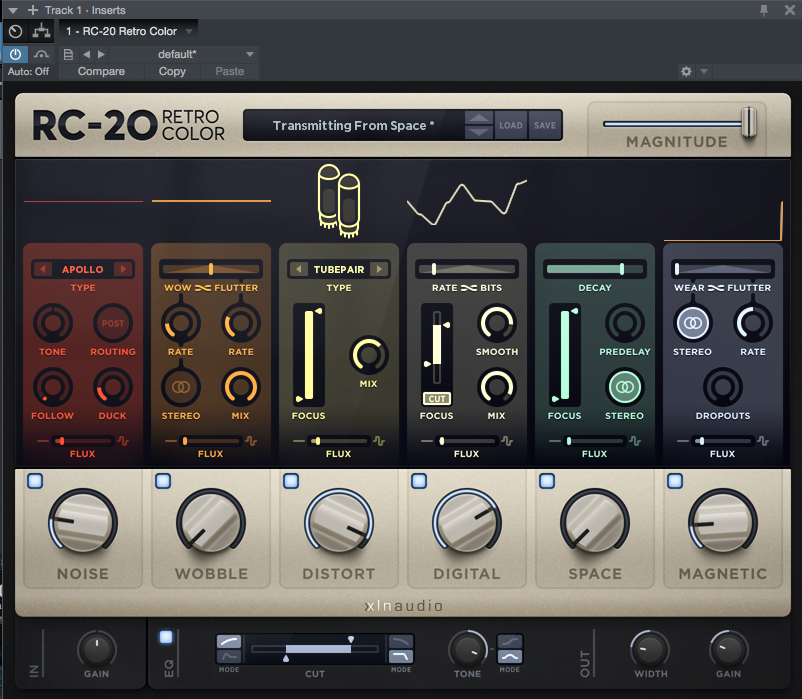Step to next RC-20 preset down arrow
This screenshot has width=802, height=699.
click(479, 132)
